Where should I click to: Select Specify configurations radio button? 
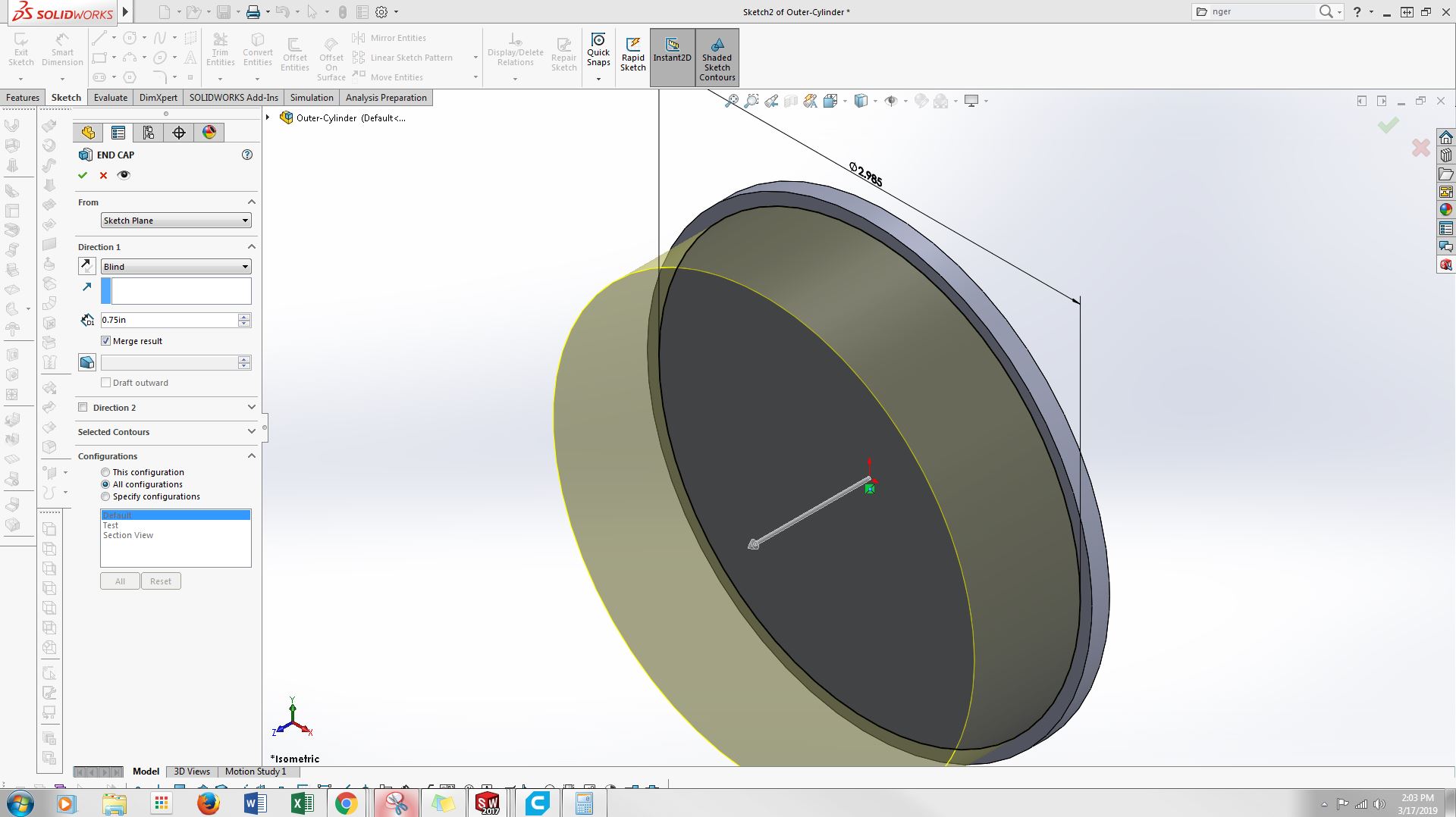pyautogui.click(x=105, y=496)
